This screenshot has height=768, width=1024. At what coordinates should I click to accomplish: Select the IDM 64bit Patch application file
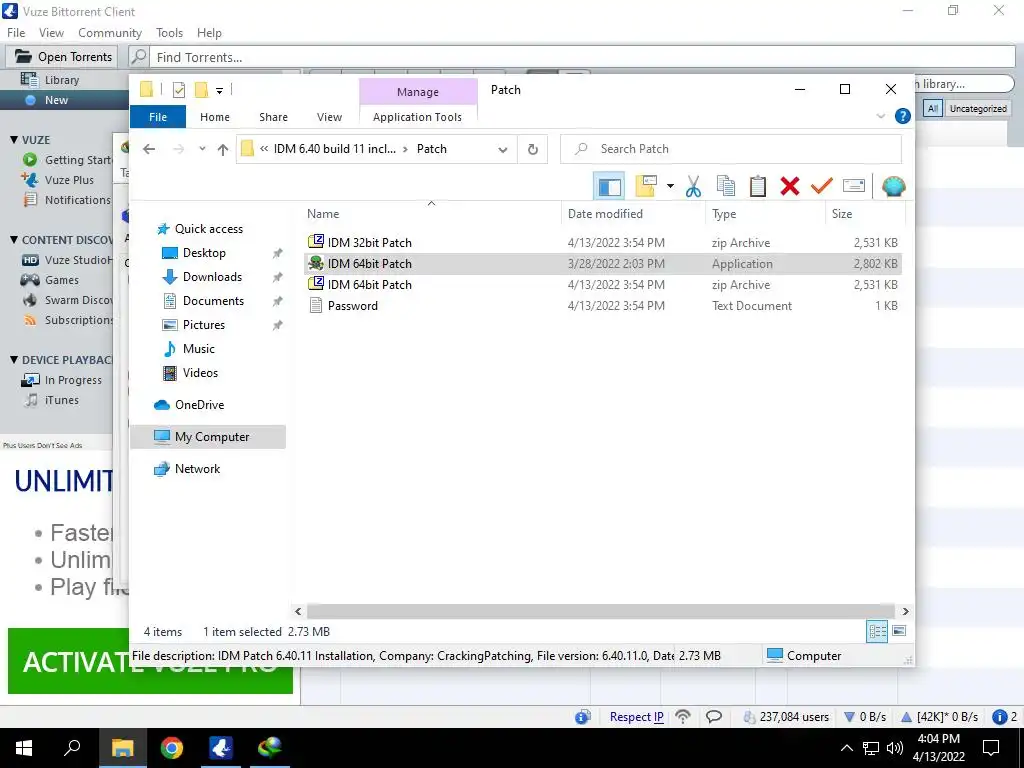coord(603,263)
